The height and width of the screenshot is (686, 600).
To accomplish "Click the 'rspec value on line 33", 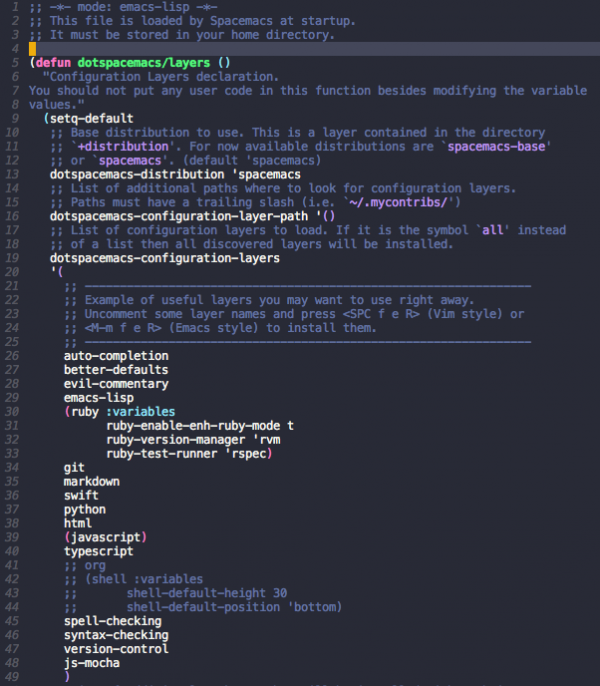I will click(247, 454).
